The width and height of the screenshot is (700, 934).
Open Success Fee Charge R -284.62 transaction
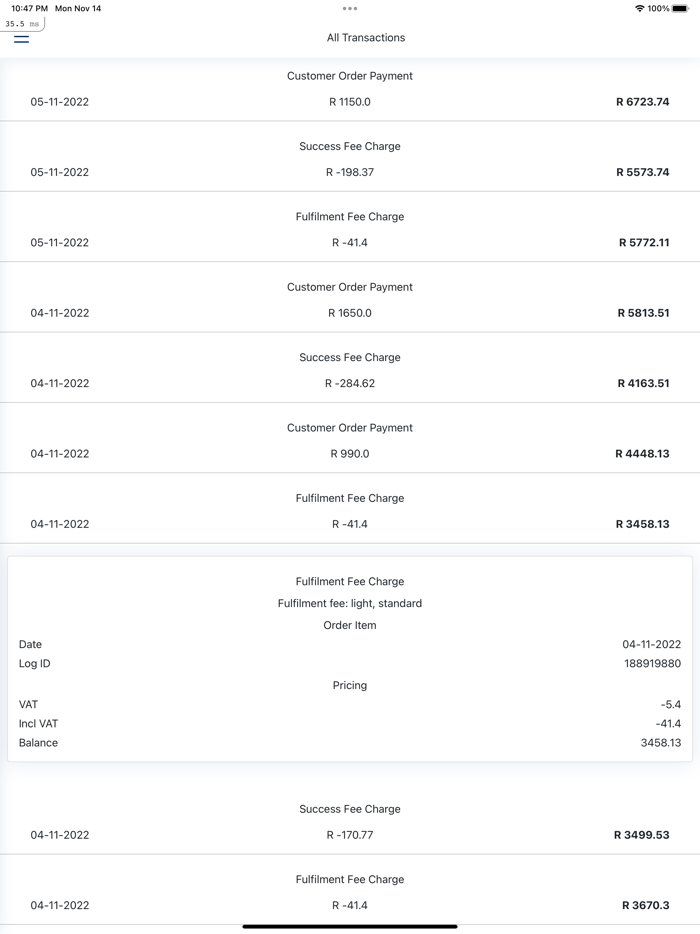[350, 370]
